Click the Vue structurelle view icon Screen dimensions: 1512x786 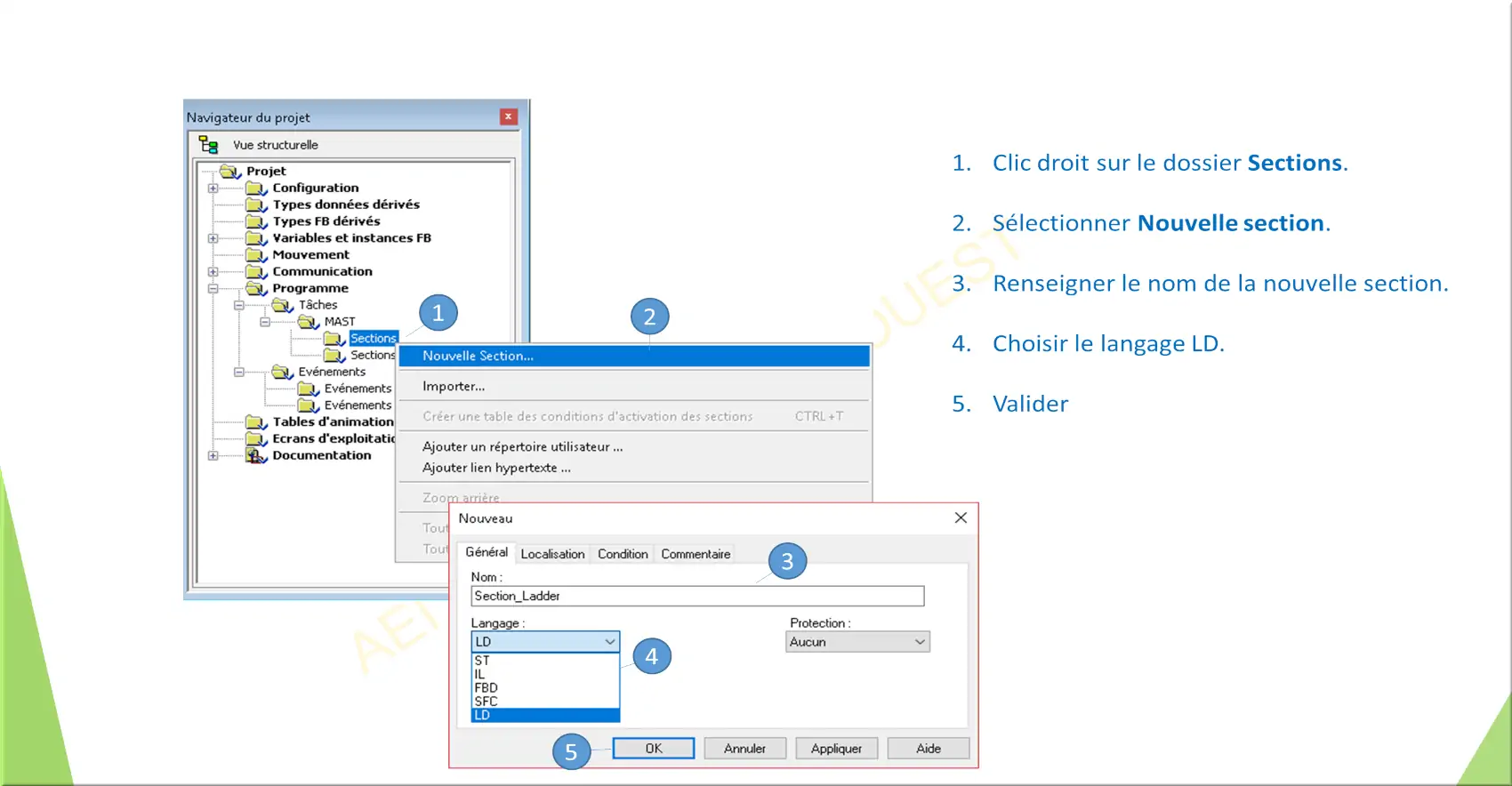coord(209,144)
